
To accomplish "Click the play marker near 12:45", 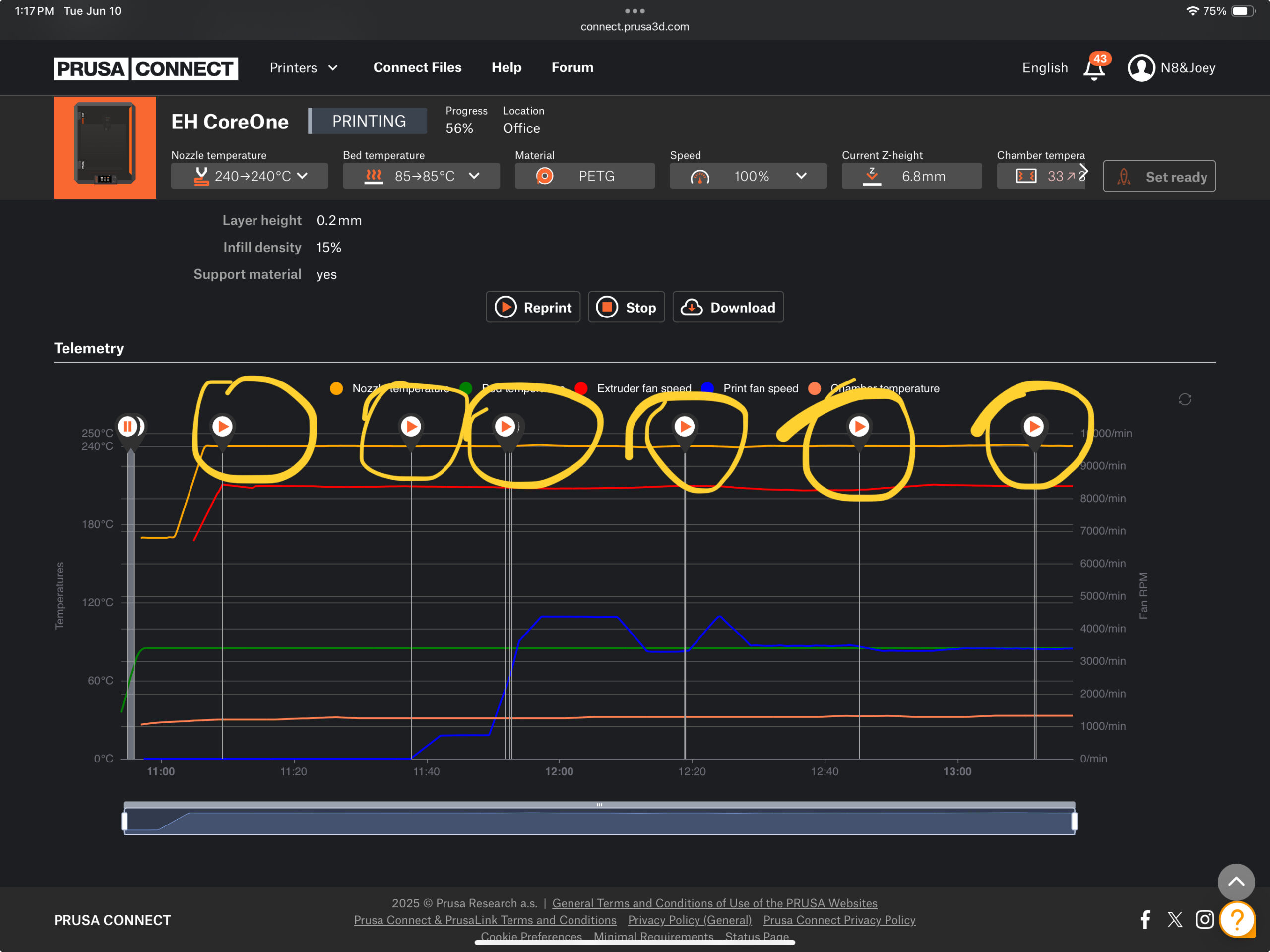I will click(858, 426).
